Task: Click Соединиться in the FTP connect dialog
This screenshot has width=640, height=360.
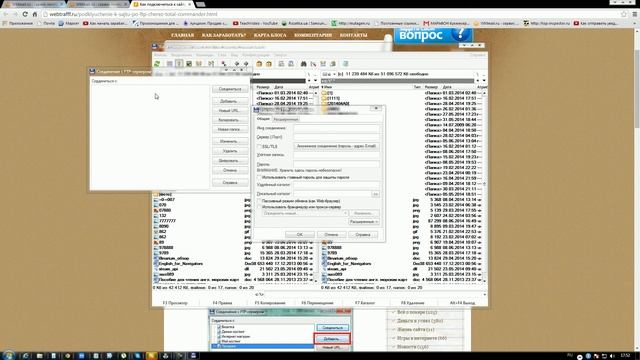Action: tap(230, 89)
